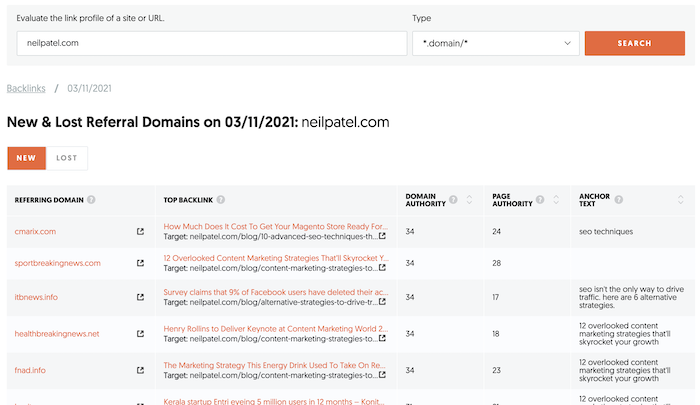This screenshot has width=700, height=405.
Task: Open 'The Marketing Strategy This Energy Drink' backlink
Action: point(275,365)
